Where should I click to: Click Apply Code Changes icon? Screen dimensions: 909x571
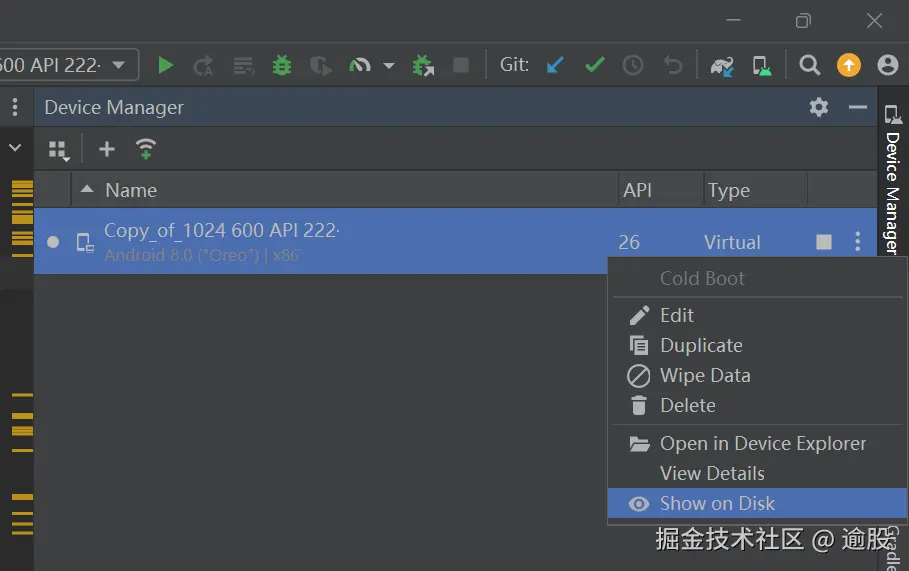pos(243,66)
